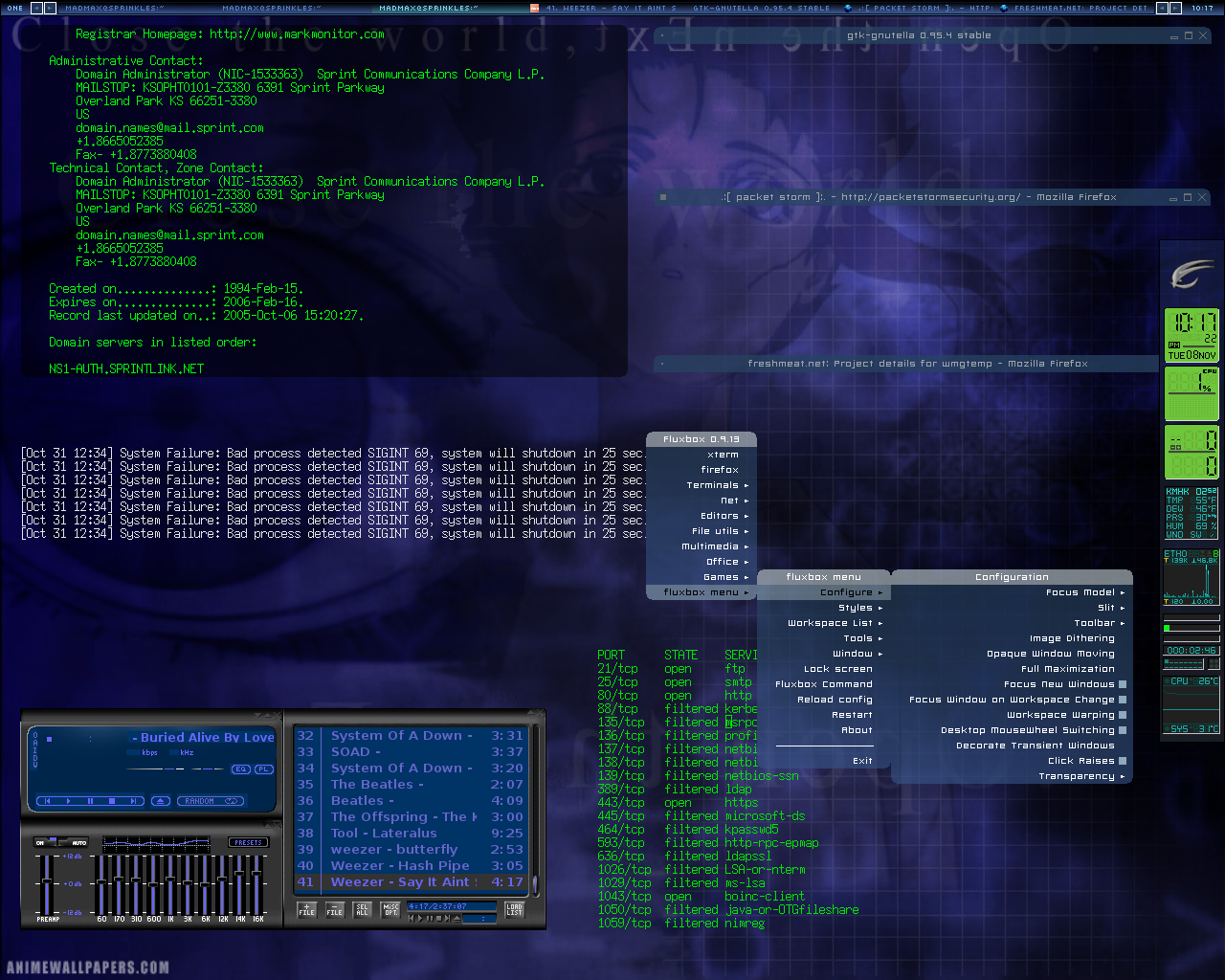Select playlist track 39 weezer - butterfly
Image resolution: width=1225 pixels, height=980 pixels.
pyautogui.click(x=410, y=850)
